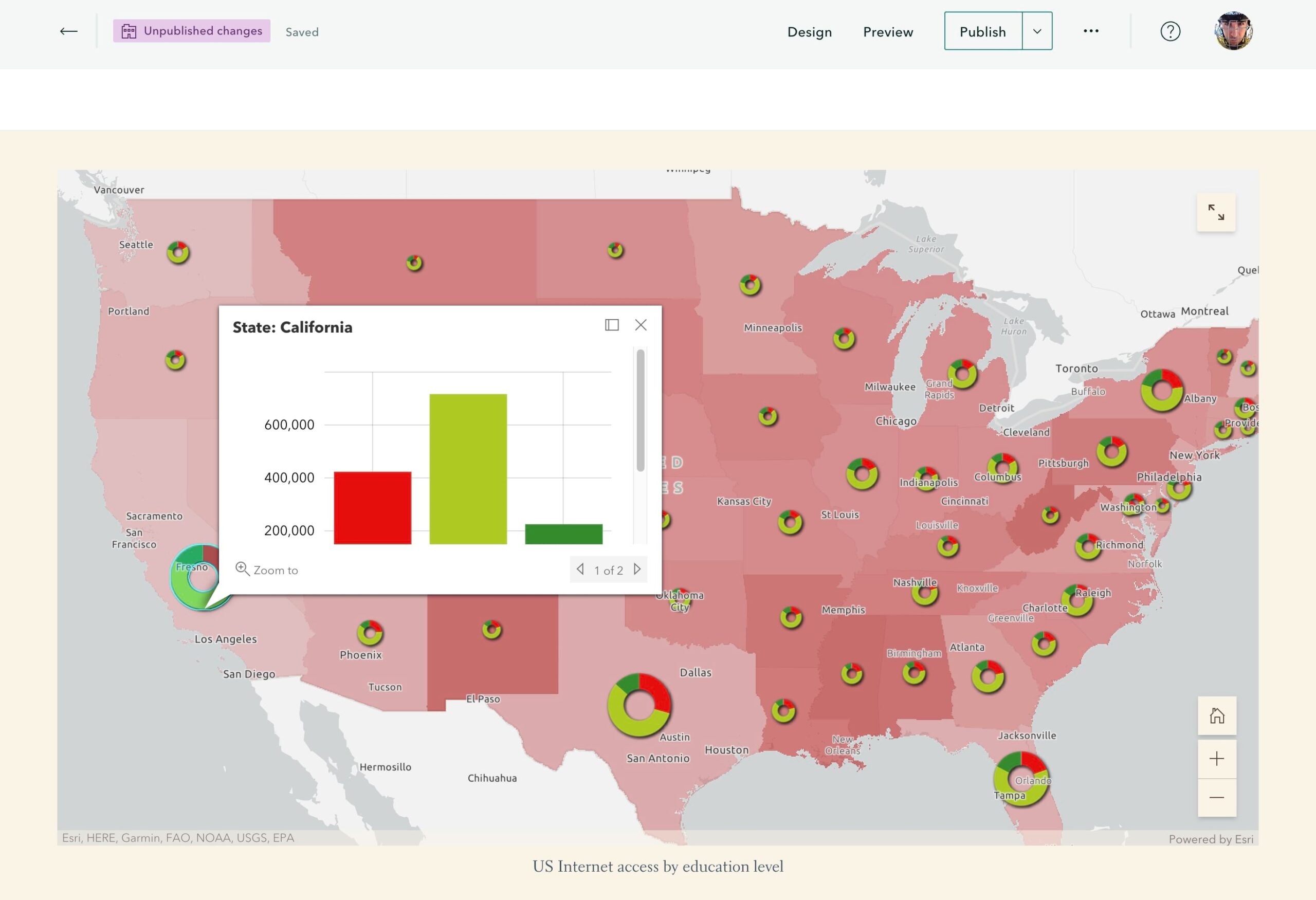Publish the story map
1316x900 pixels.
tap(982, 31)
